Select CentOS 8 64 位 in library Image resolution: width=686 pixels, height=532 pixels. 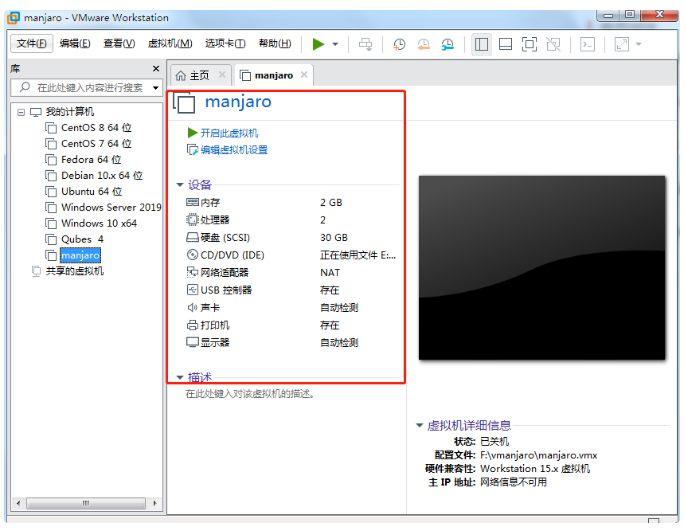click(88, 128)
